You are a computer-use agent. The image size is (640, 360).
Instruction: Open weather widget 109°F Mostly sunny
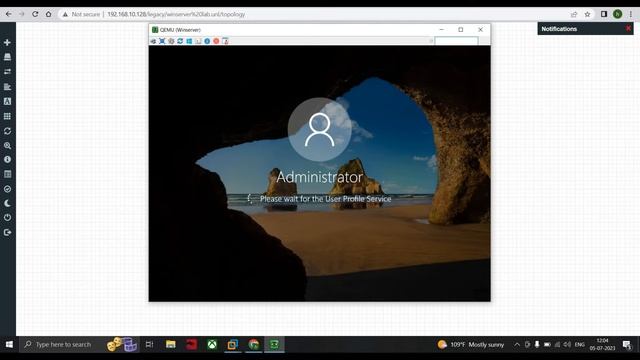tap(471, 344)
